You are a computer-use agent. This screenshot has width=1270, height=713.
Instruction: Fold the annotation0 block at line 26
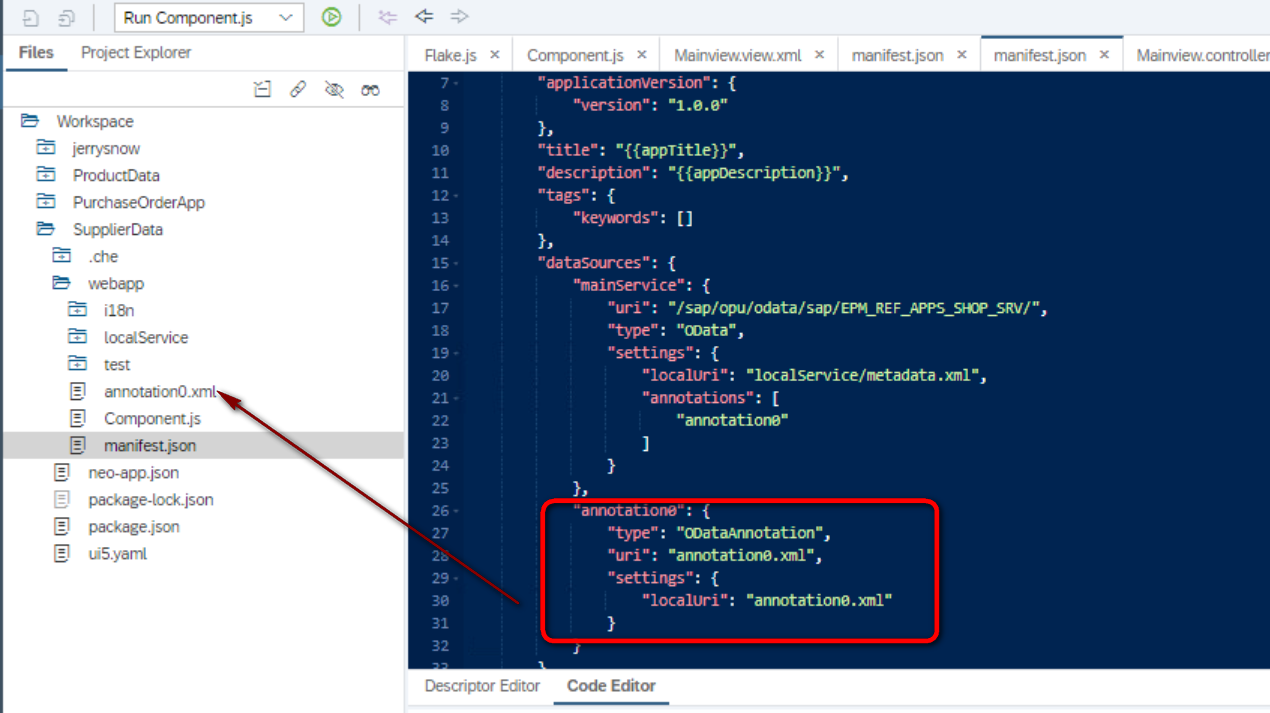457,511
